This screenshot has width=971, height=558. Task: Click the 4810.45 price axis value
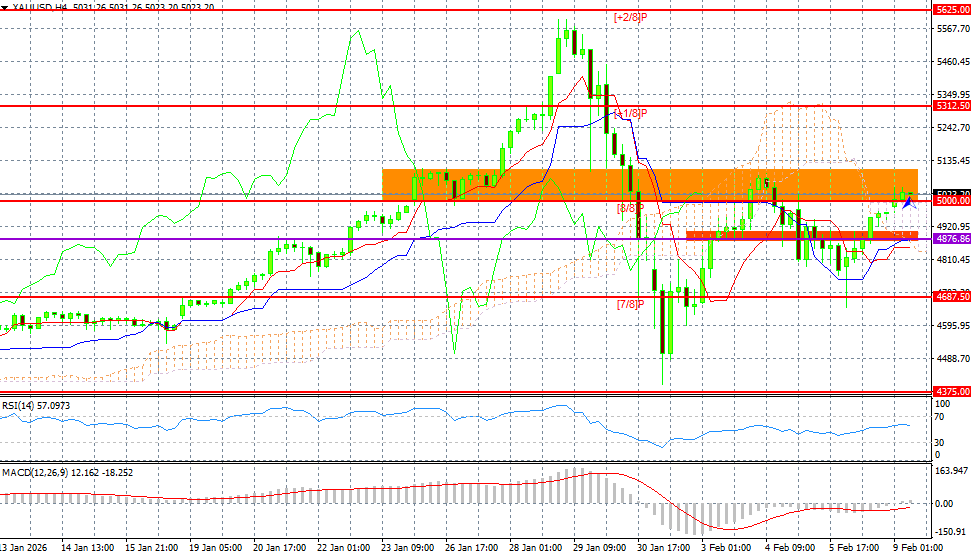point(953,259)
